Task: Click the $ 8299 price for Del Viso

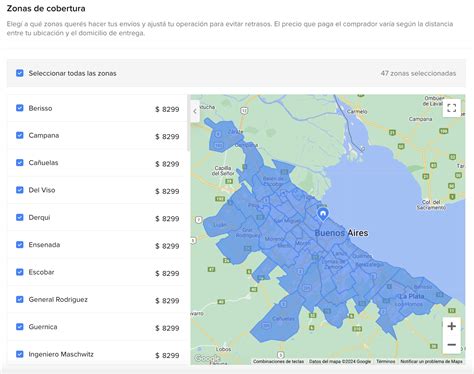Action: 167,191
